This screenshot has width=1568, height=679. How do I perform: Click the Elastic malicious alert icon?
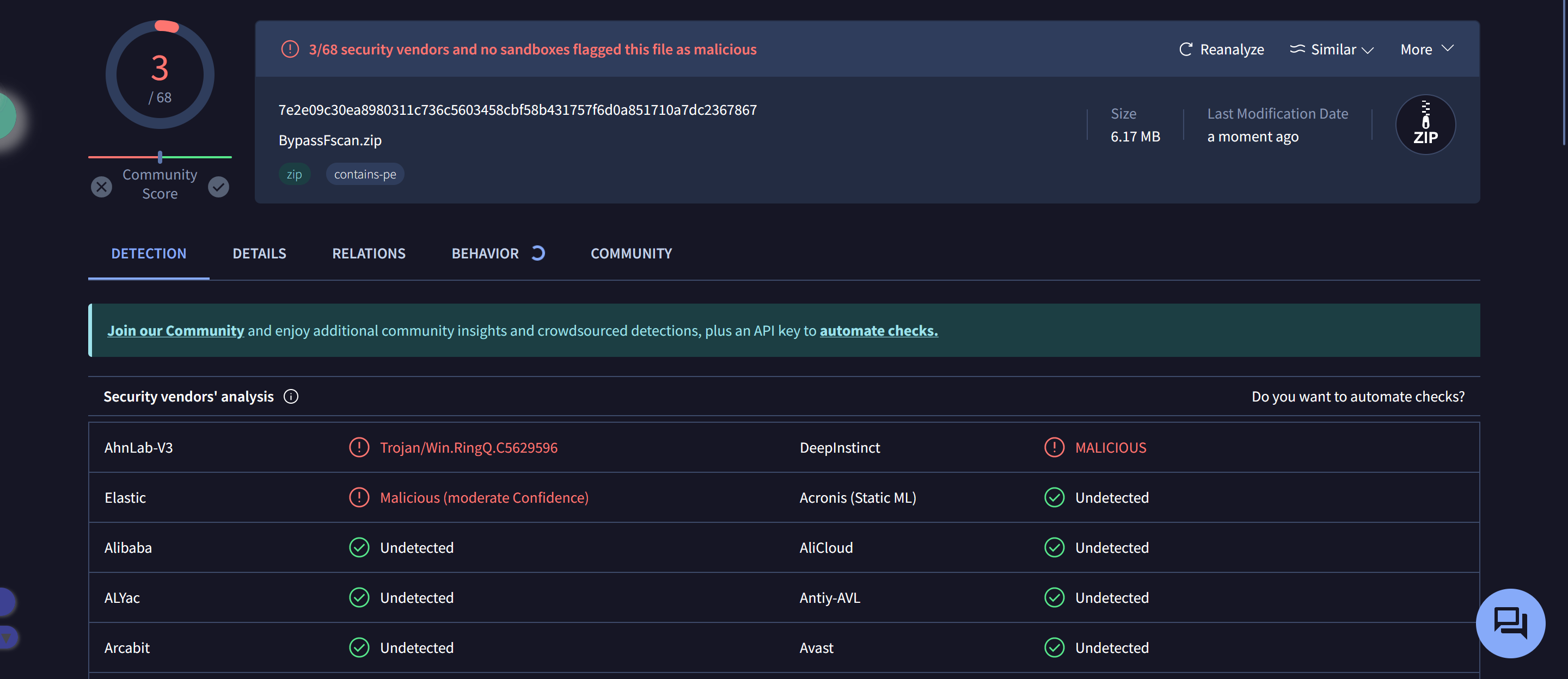click(359, 497)
